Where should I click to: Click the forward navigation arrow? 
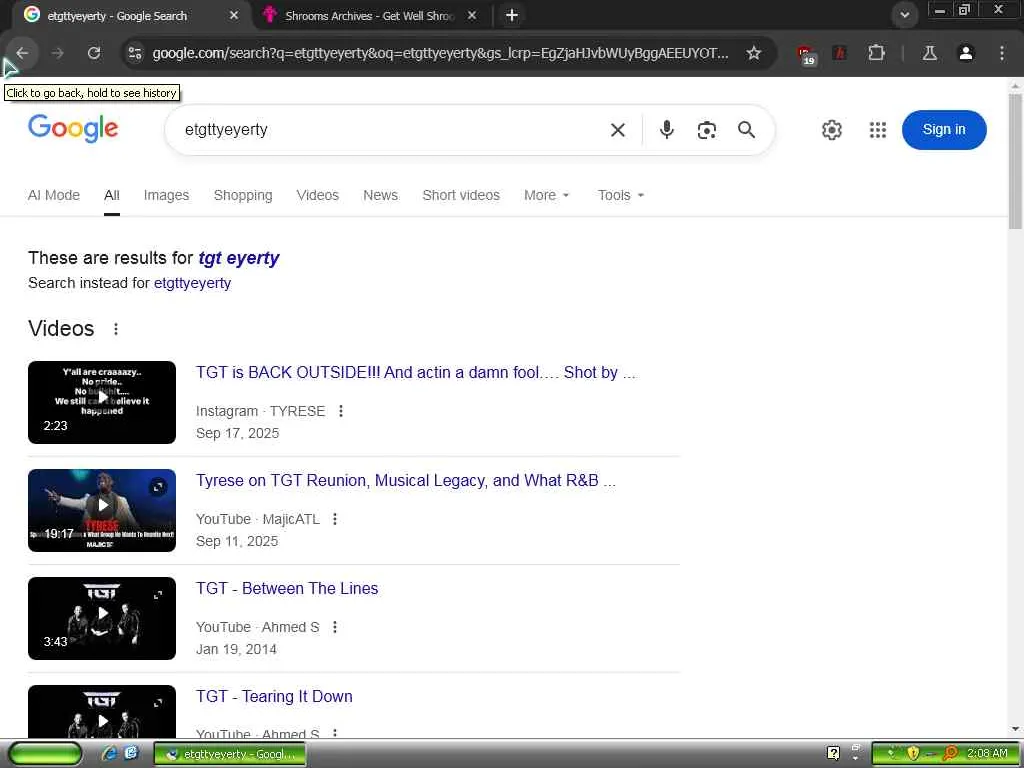[x=58, y=53]
